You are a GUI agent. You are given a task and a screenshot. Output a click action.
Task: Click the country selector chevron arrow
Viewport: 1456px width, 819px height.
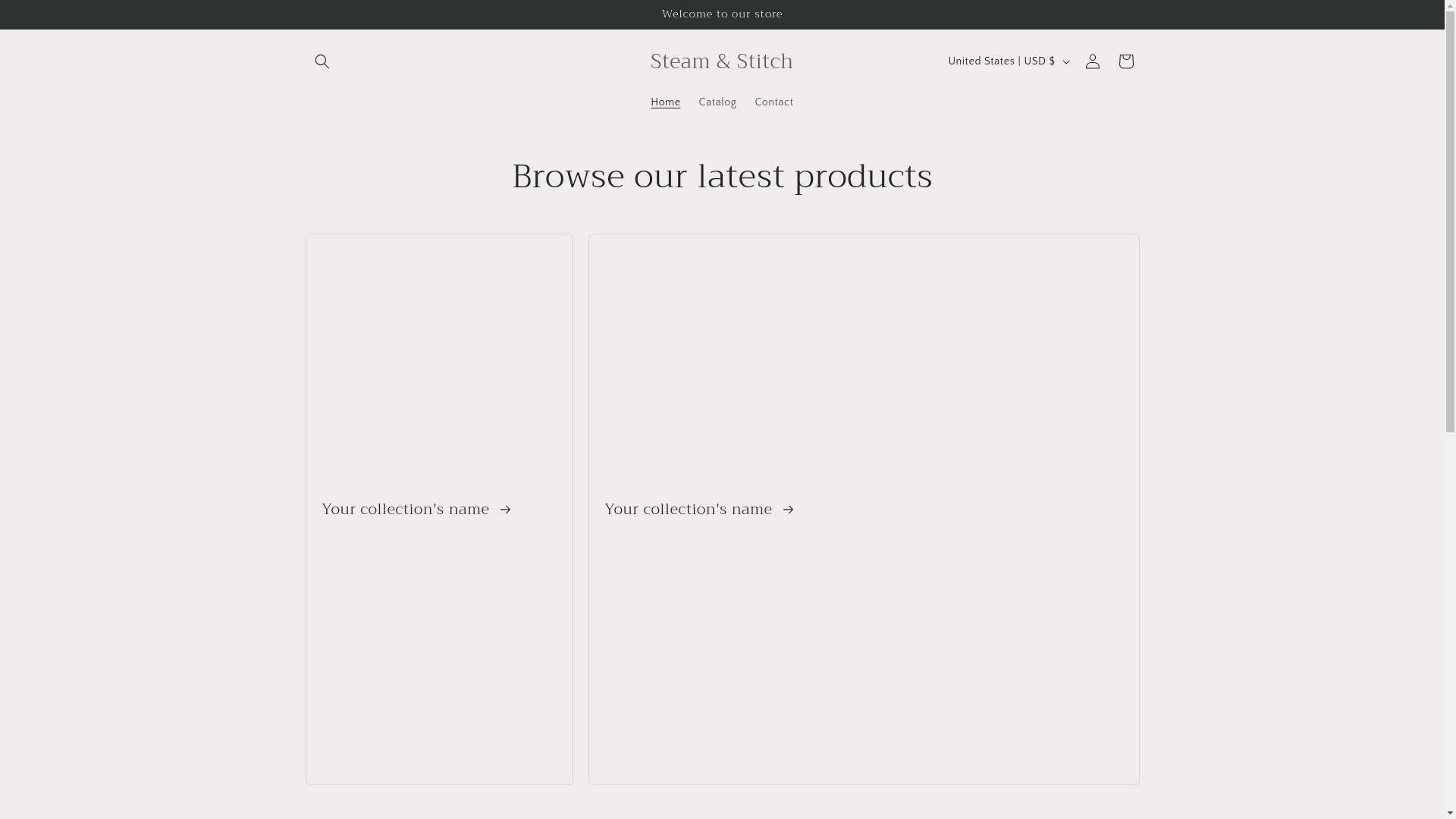pyautogui.click(x=1065, y=62)
